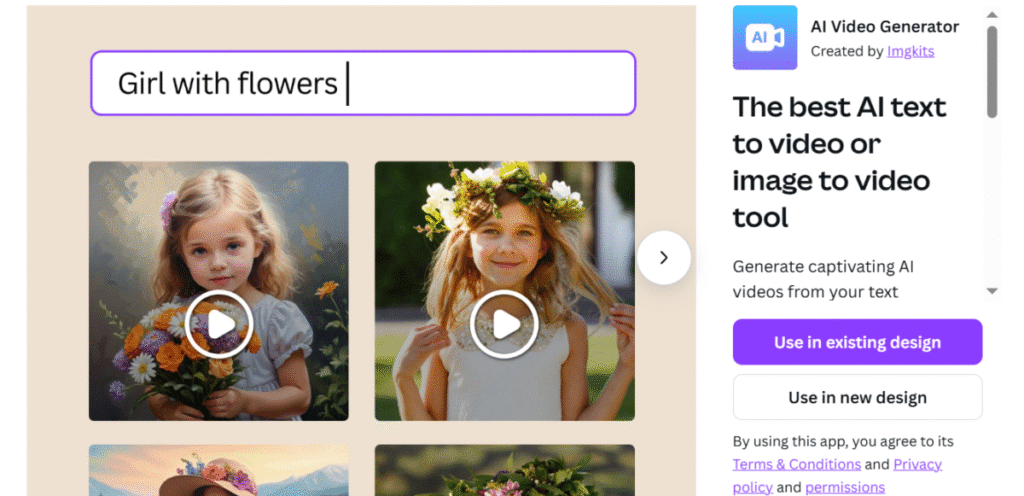
Task: Visit the Privacy policy link
Action: pos(917,464)
